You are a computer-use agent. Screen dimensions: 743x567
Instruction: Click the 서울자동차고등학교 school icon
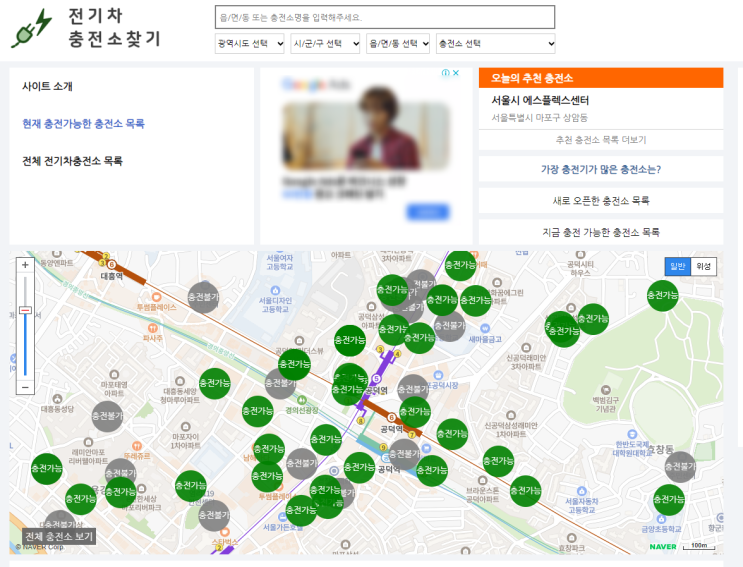click(x=582, y=491)
